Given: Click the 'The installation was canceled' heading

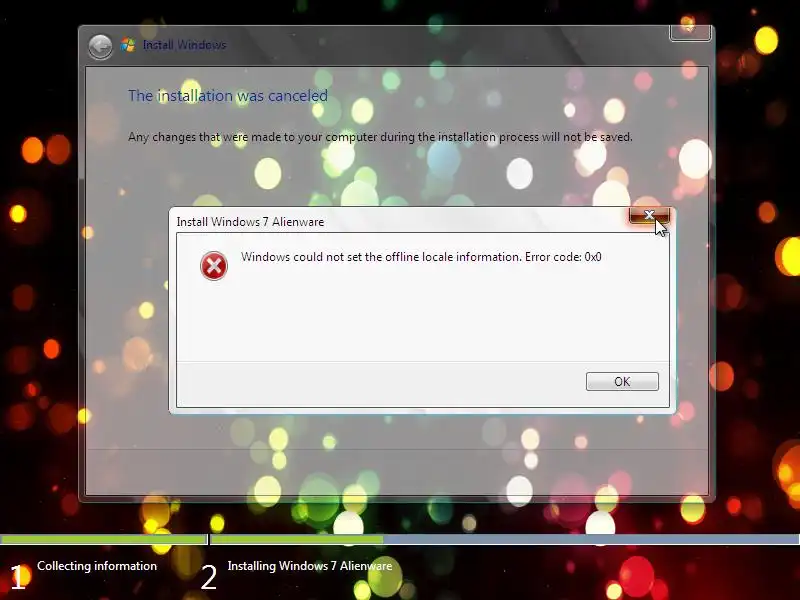Looking at the screenshot, I should (228, 96).
